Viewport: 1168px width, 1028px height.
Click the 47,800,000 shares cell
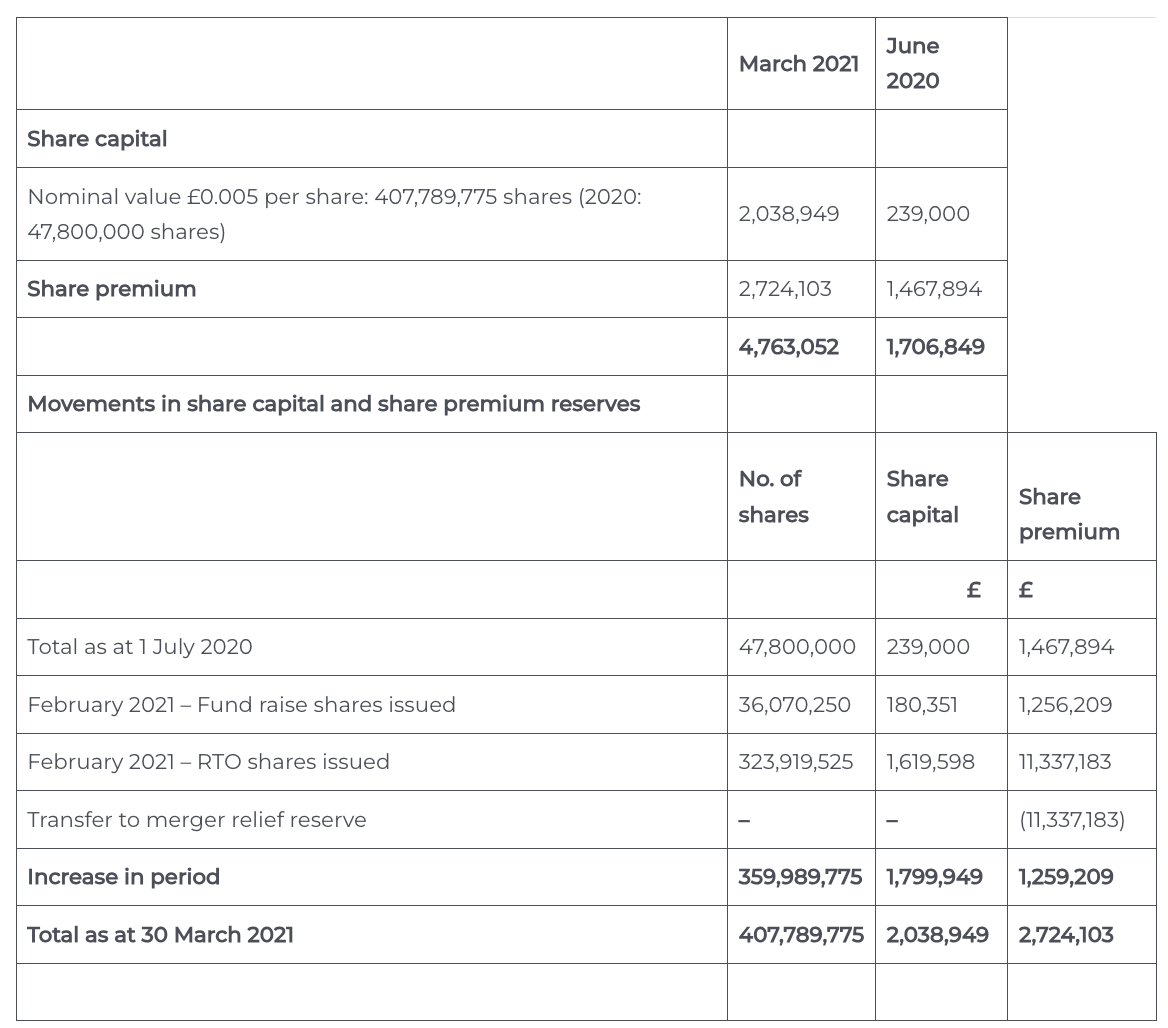coord(797,647)
